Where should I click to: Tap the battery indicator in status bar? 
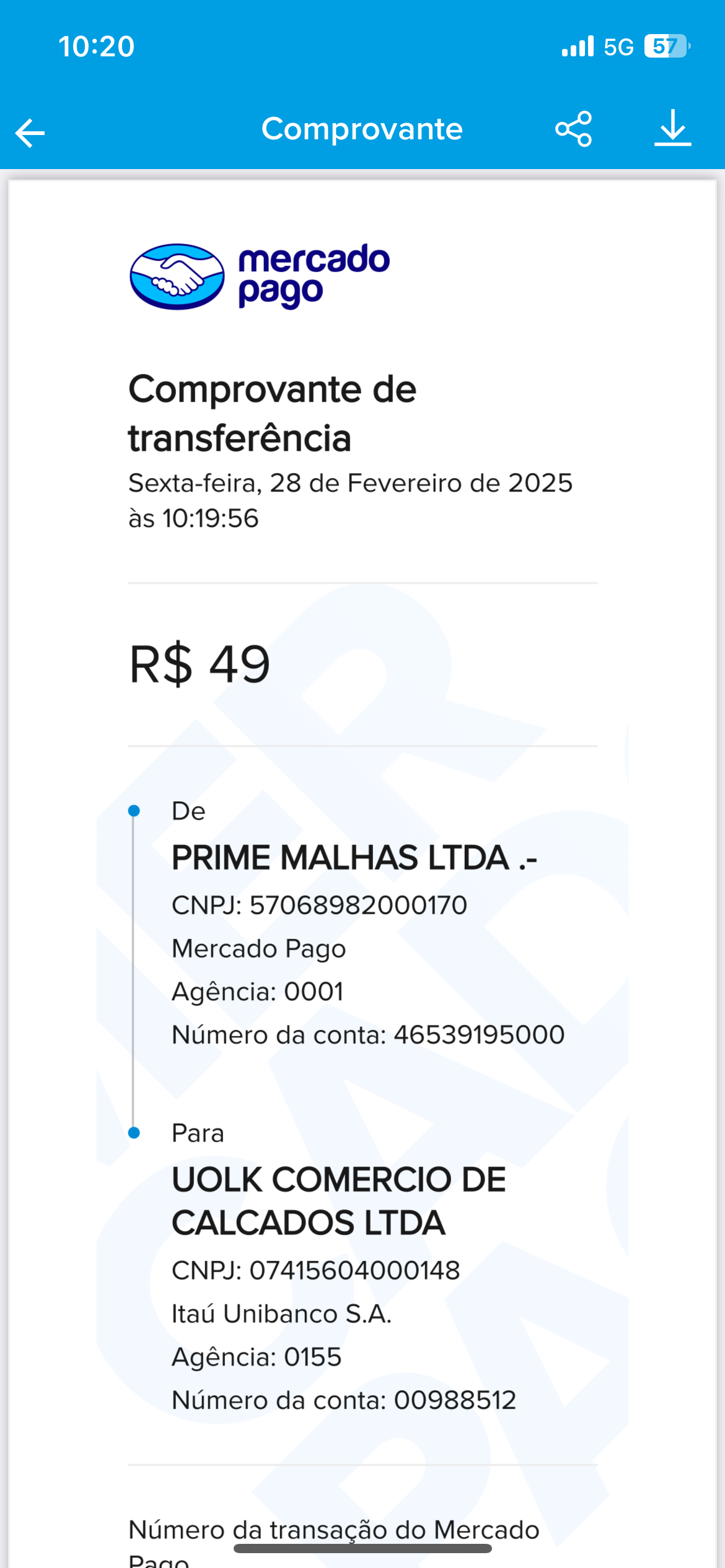click(x=667, y=46)
